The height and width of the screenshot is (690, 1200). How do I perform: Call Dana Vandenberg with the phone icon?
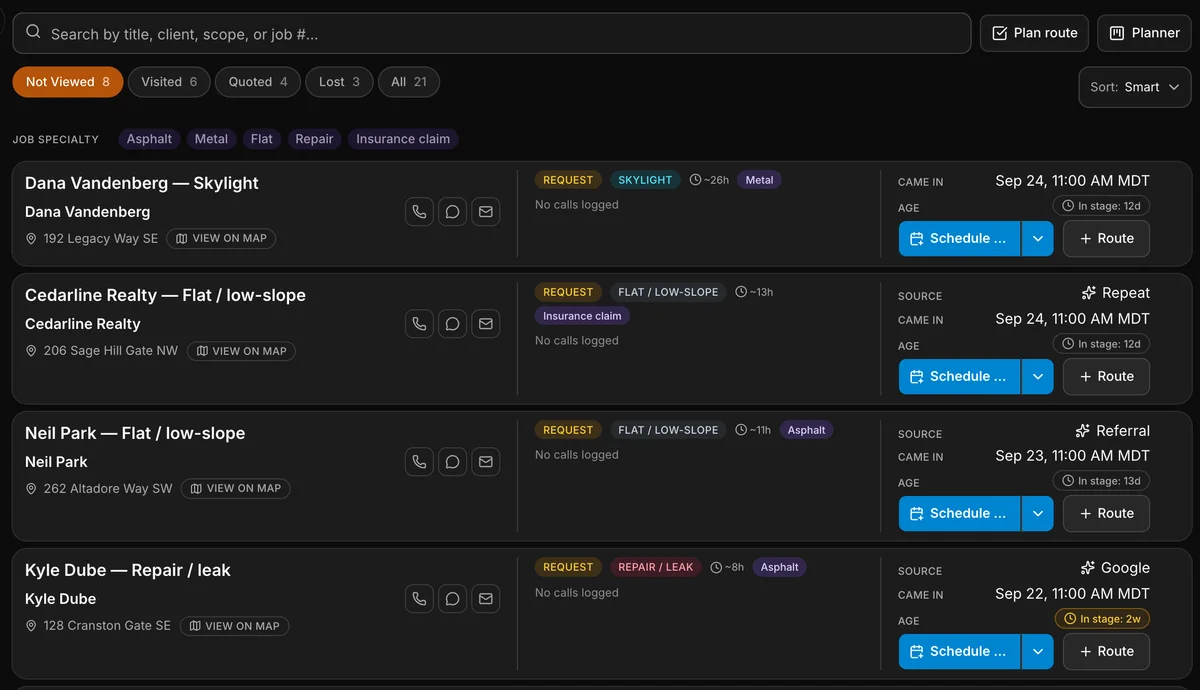coord(419,212)
